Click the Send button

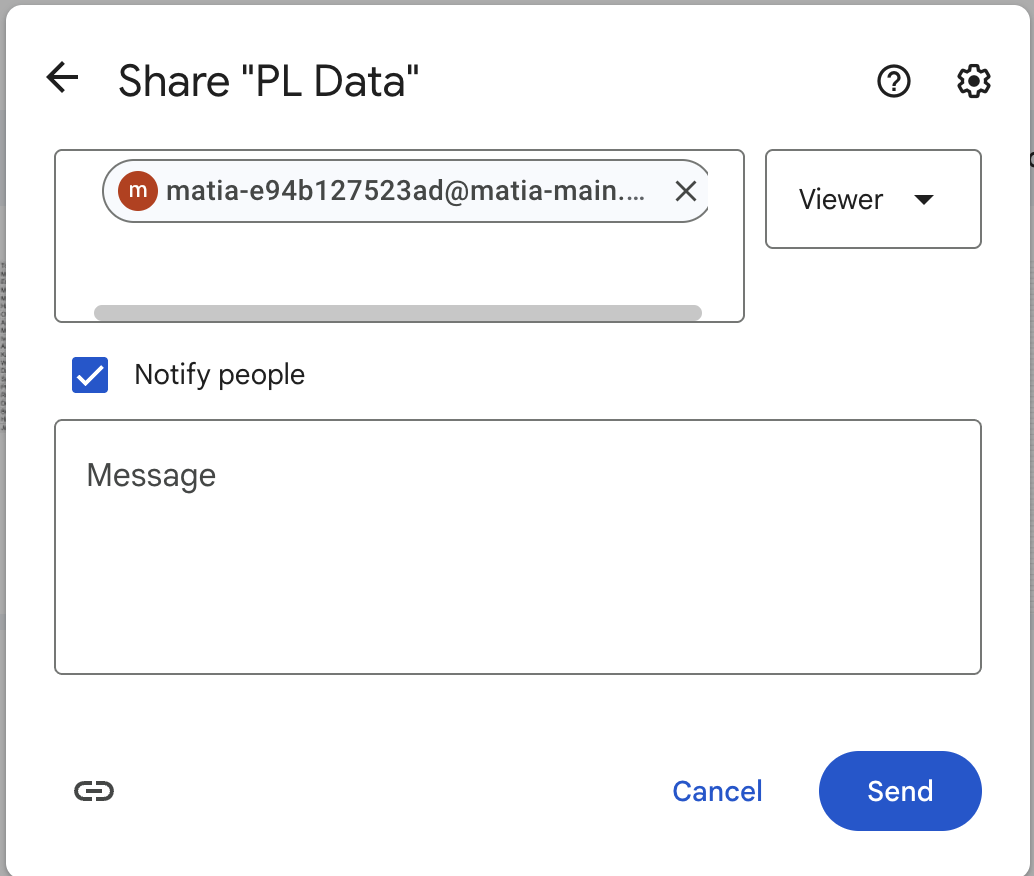click(899, 791)
